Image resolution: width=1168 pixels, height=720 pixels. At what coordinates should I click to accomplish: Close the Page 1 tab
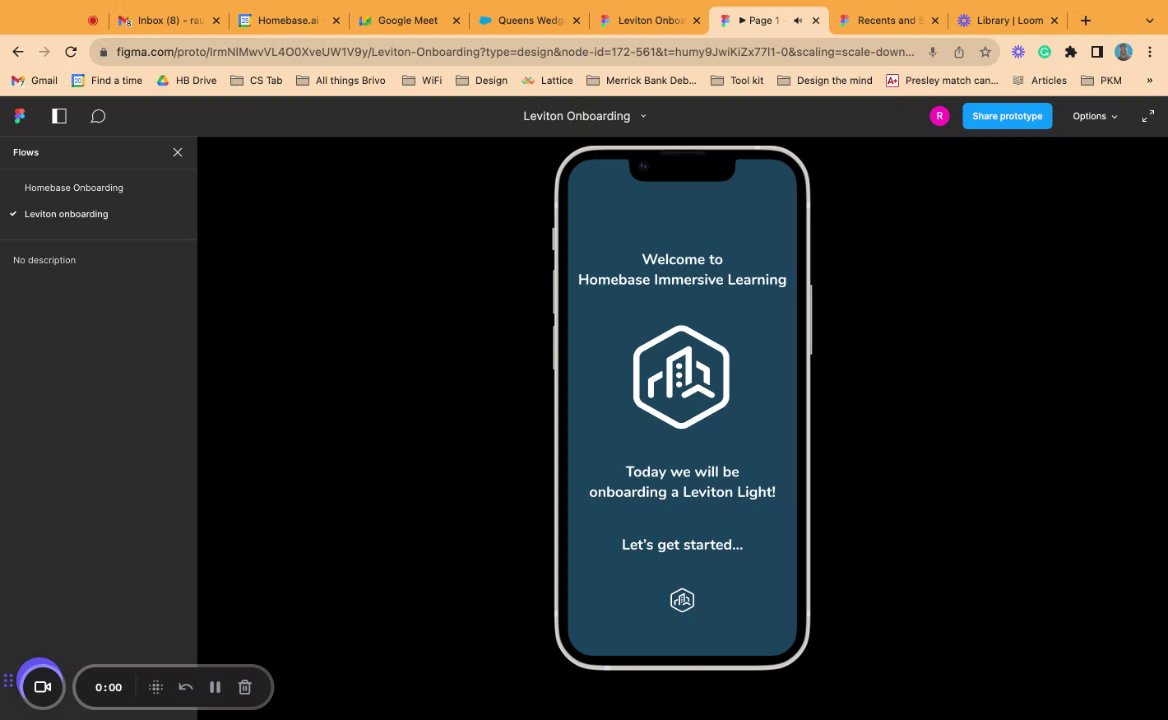[x=816, y=20]
